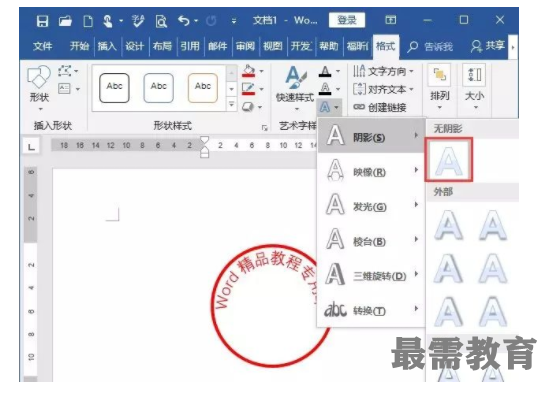
Task: Open print preview icon
Action: tap(161, 21)
